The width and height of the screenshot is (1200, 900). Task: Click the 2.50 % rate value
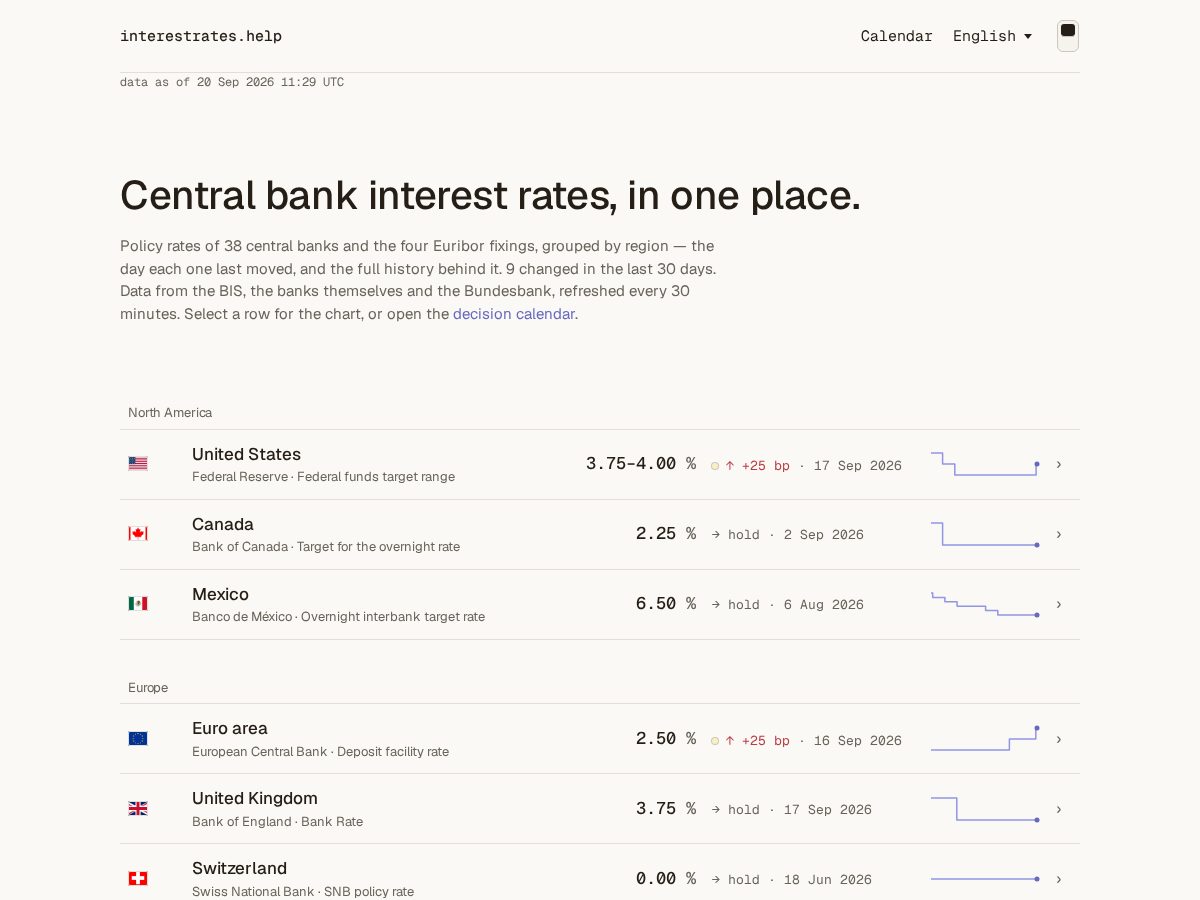[666, 739]
